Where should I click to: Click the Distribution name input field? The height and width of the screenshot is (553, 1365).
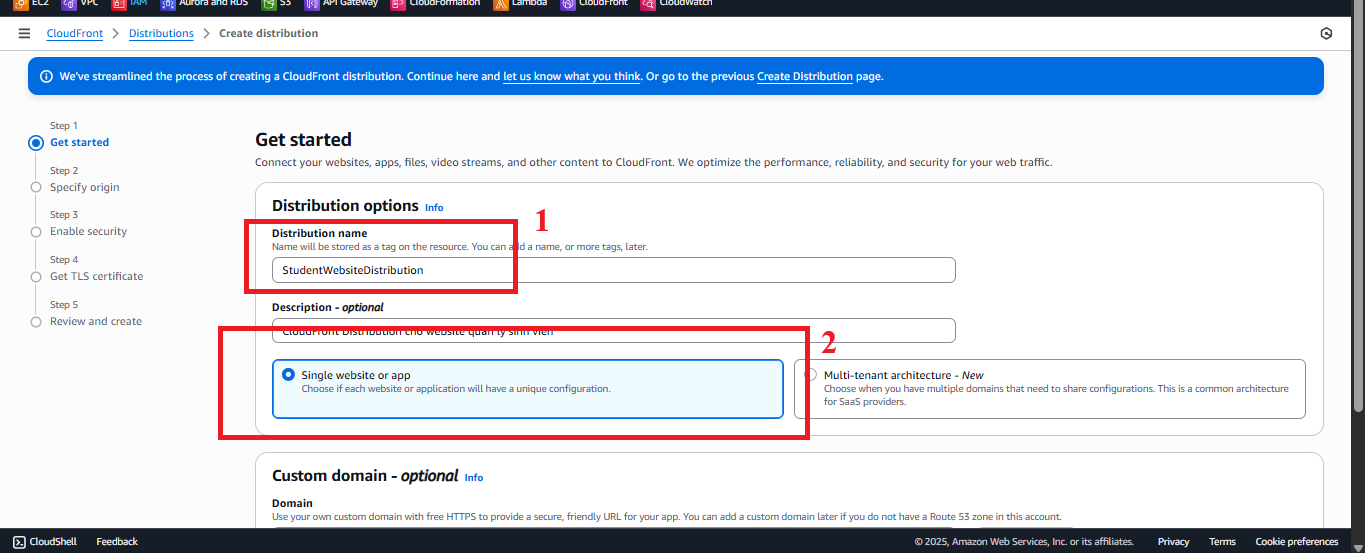[613, 270]
